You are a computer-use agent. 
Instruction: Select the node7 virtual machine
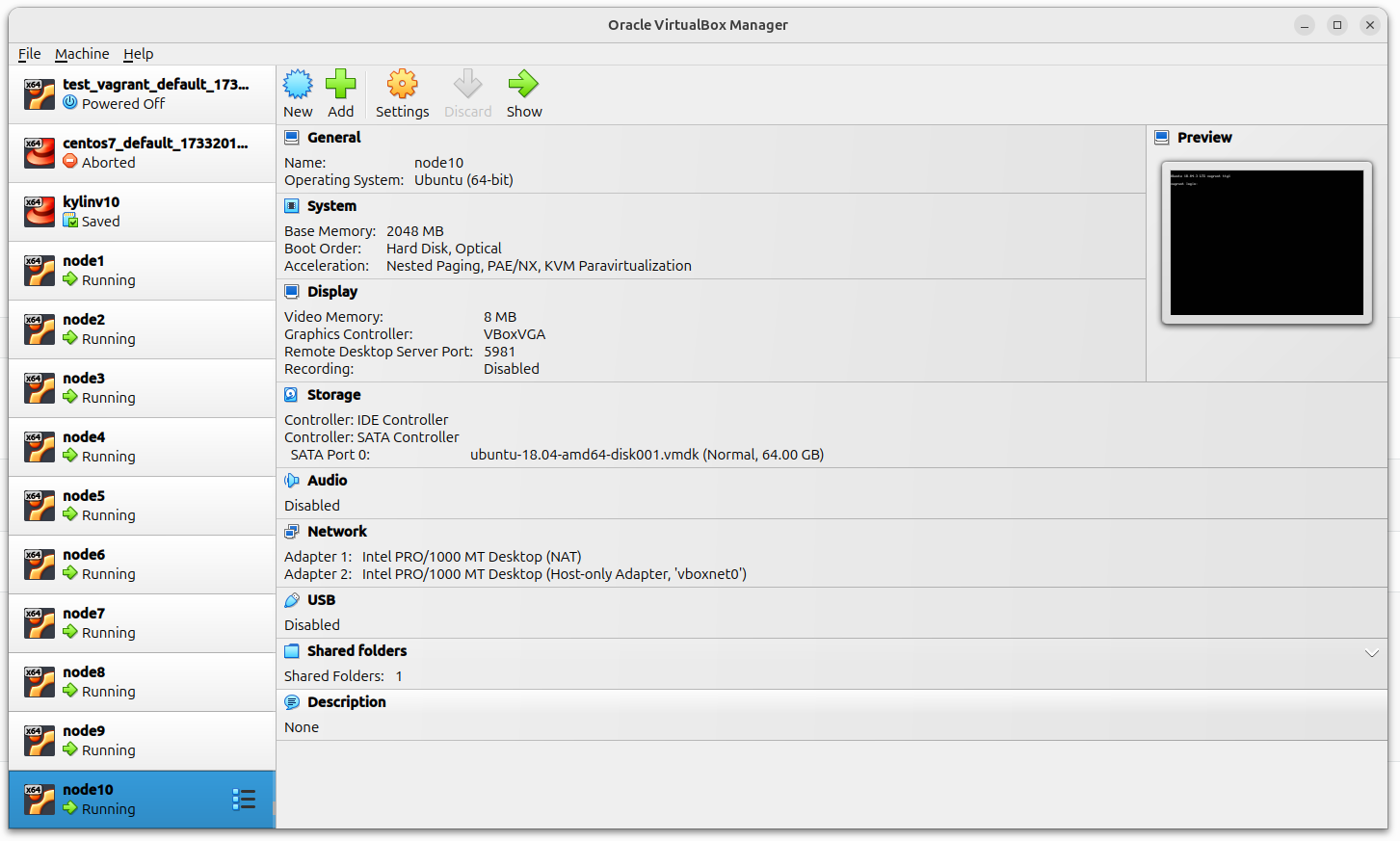pyautogui.click(x=142, y=623)
